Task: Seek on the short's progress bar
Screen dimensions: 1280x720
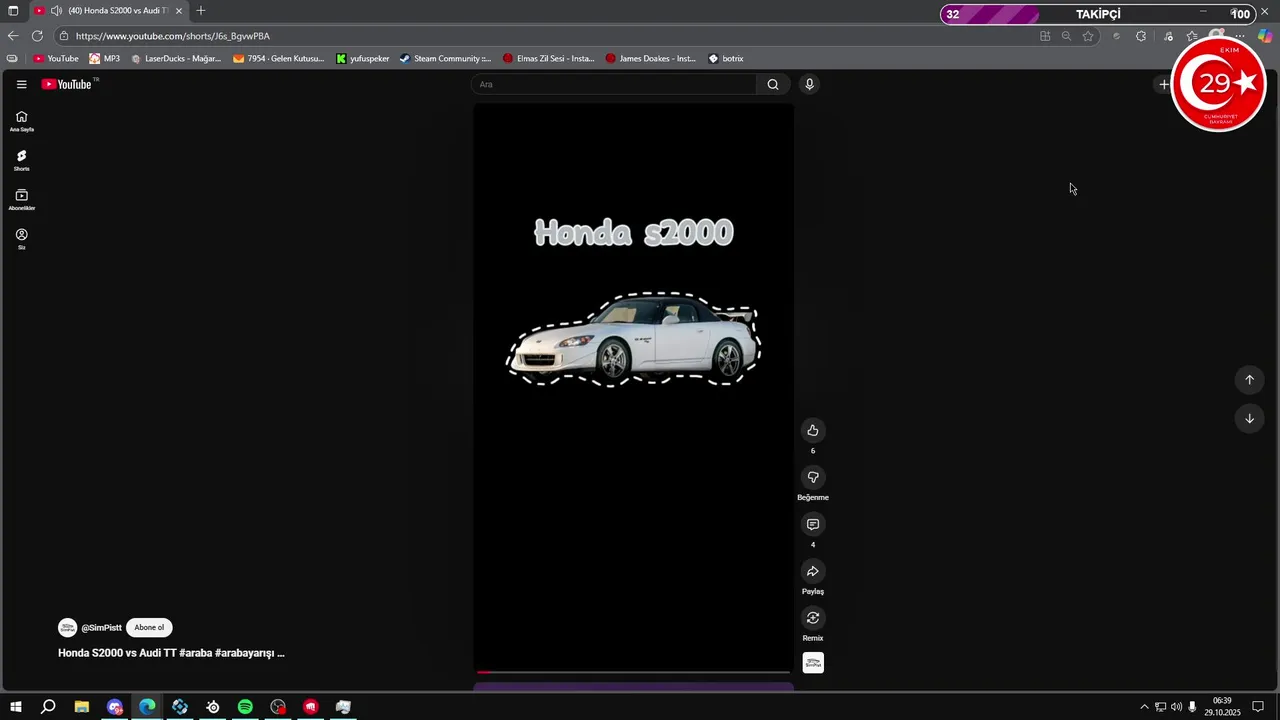Action: (633, 672)
